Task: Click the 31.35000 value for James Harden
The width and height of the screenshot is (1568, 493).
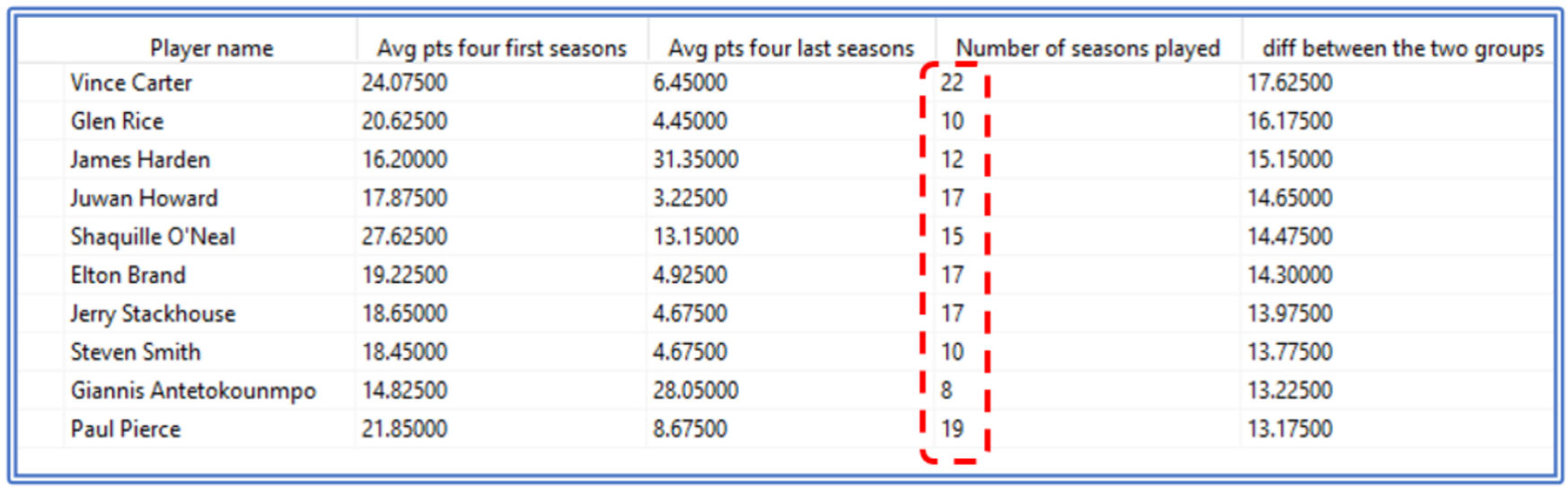Action: click(695, 160)
